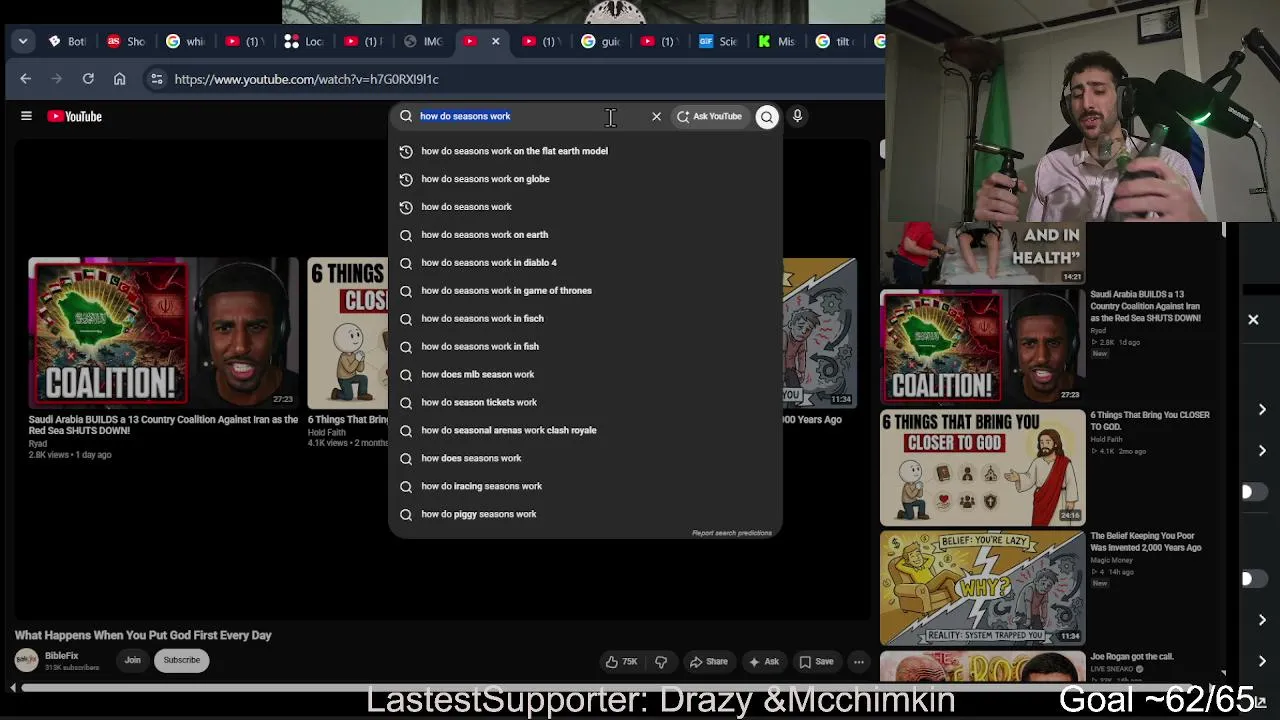Open more actions three-dot menu
This screenshot has width=1280, height=720.
coord(858,661)
